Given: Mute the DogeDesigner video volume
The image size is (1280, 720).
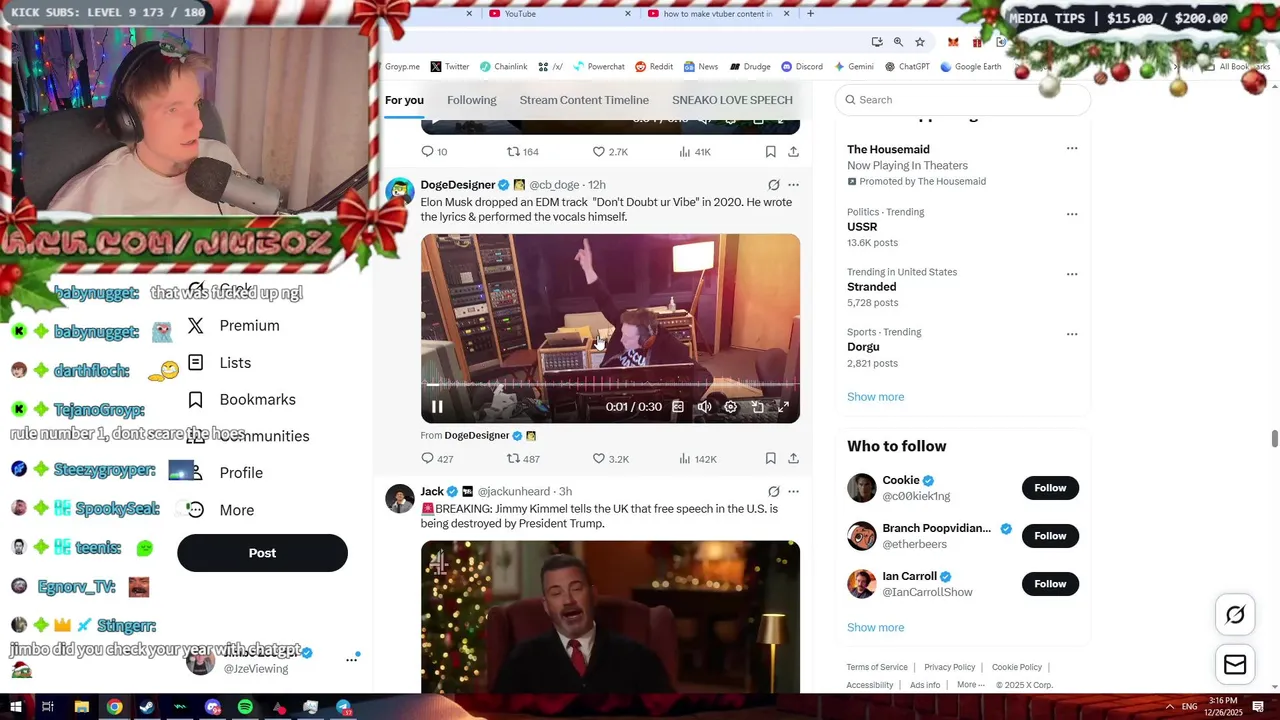Looking at the screenshot, I should point(704,407).
